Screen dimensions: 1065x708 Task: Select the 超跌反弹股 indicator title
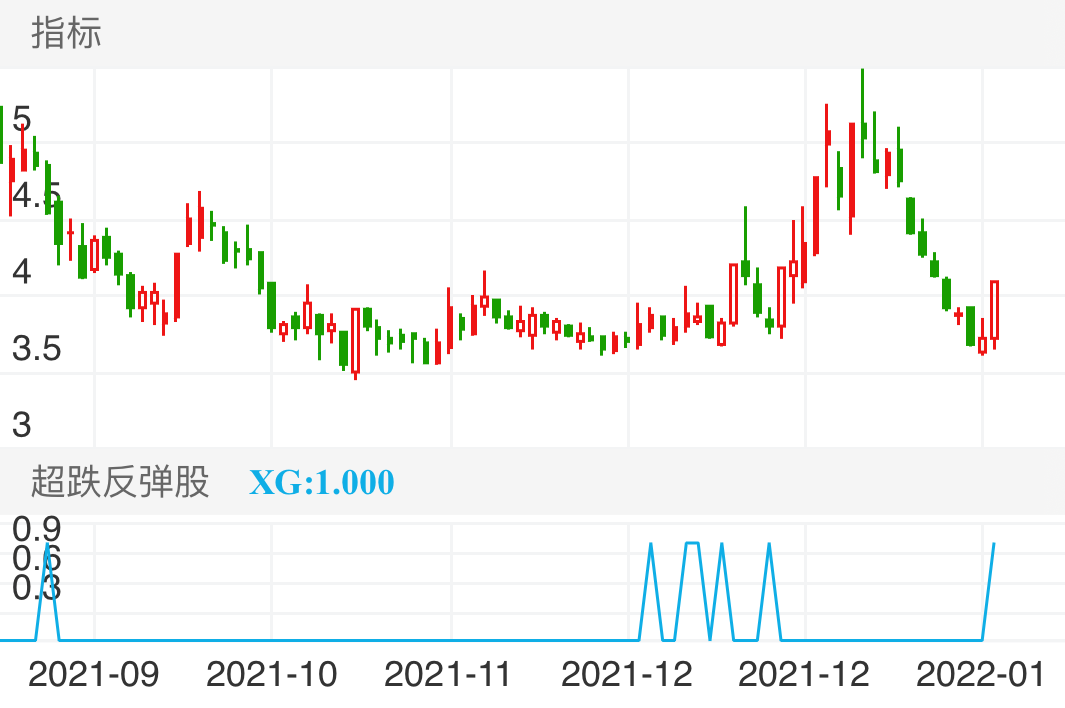coord(120,482)
